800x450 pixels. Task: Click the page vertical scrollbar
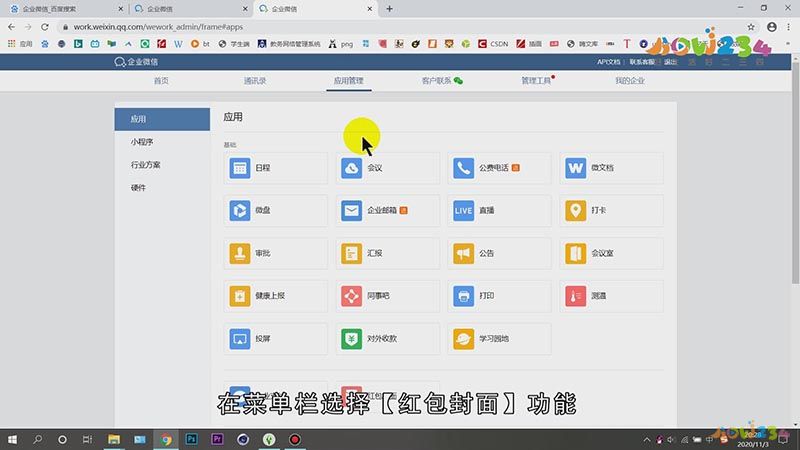pos(795,173)
